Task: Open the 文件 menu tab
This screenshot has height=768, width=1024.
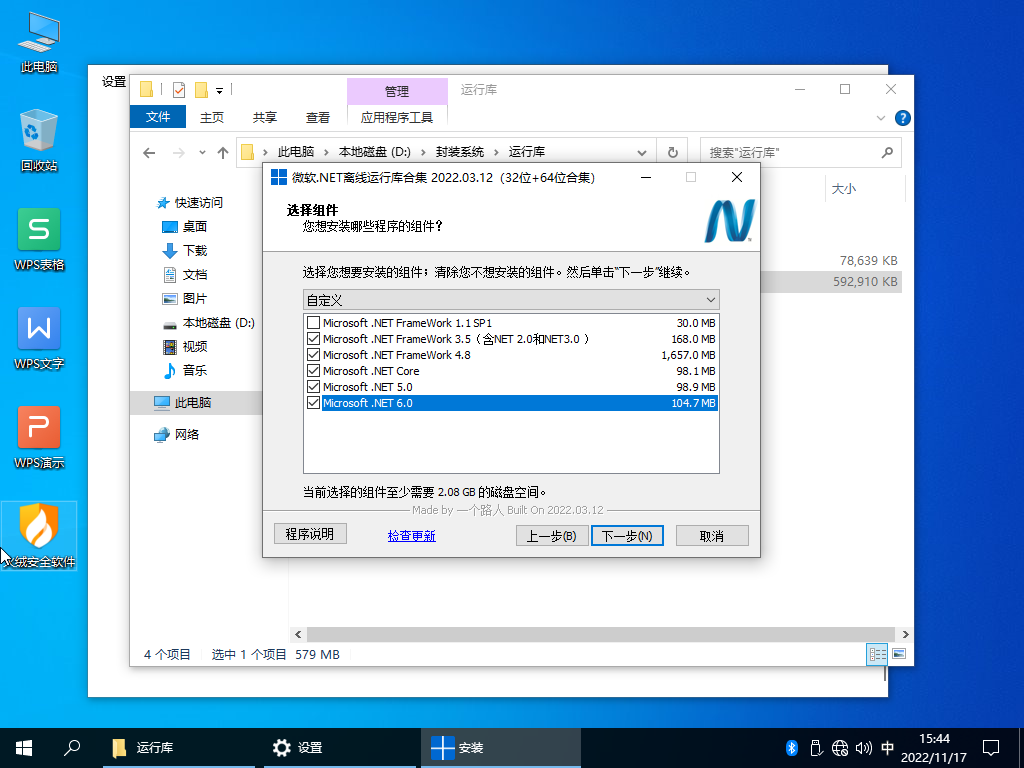Action: 158,117
